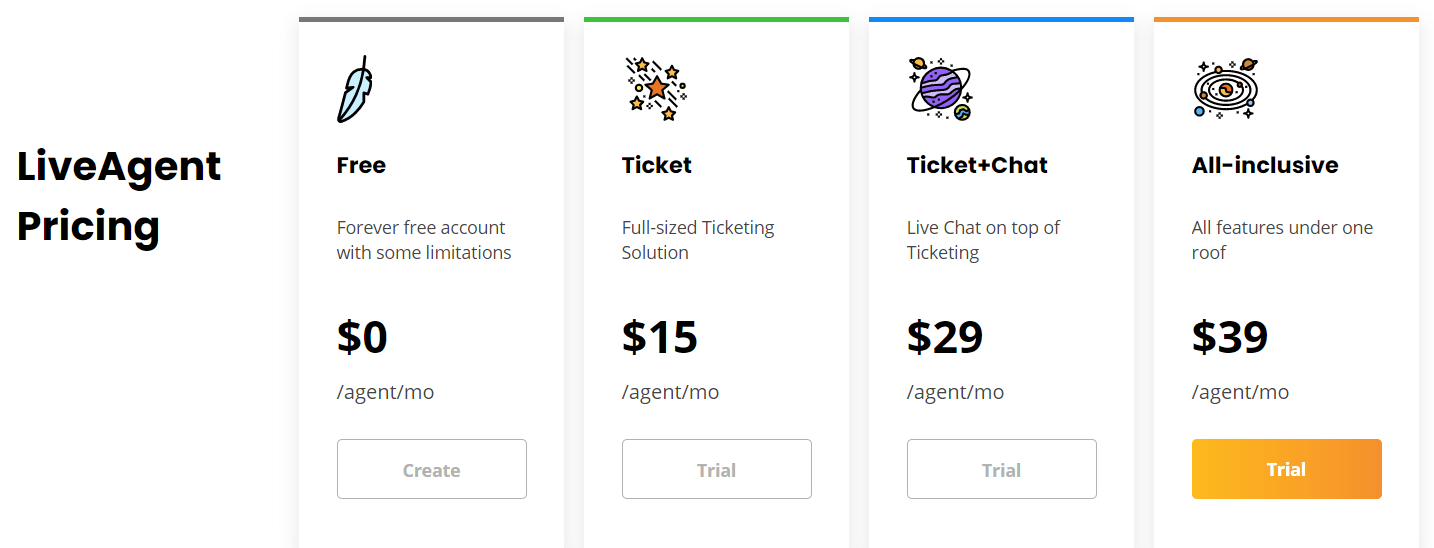Click the galaxy icon on All-inclusive plan
Image resolution: width=1434 pixels, height=548 pixels.
coord(1226,89)
